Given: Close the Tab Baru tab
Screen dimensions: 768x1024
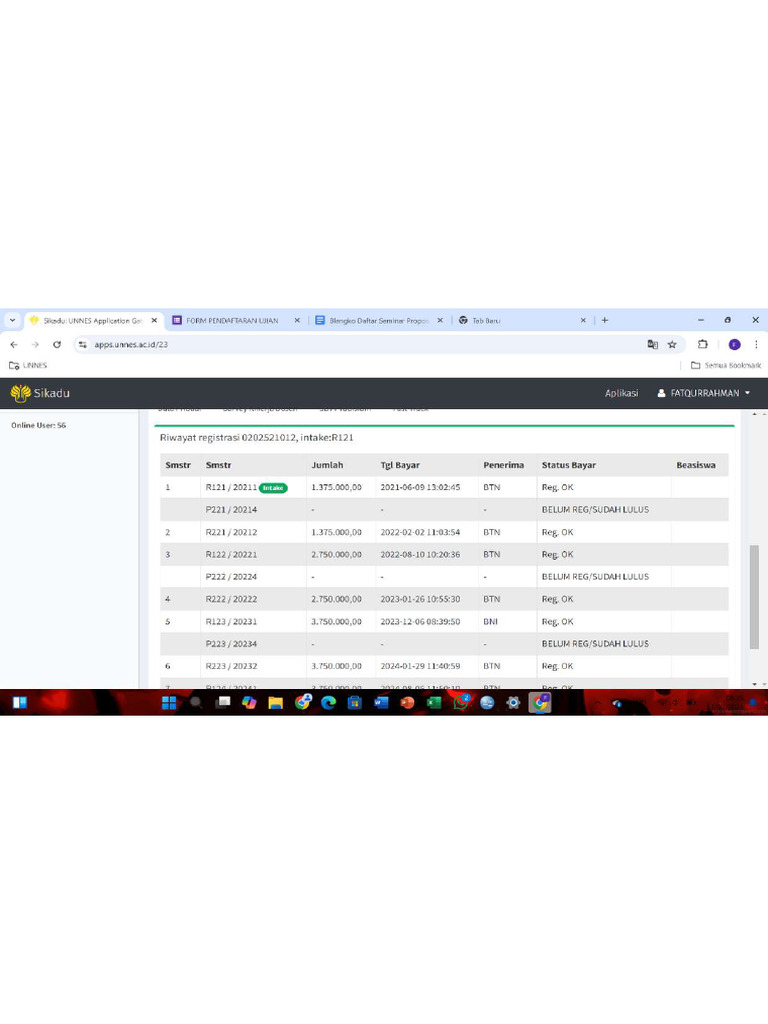Looking at the screenshot, I should (583, 321).
